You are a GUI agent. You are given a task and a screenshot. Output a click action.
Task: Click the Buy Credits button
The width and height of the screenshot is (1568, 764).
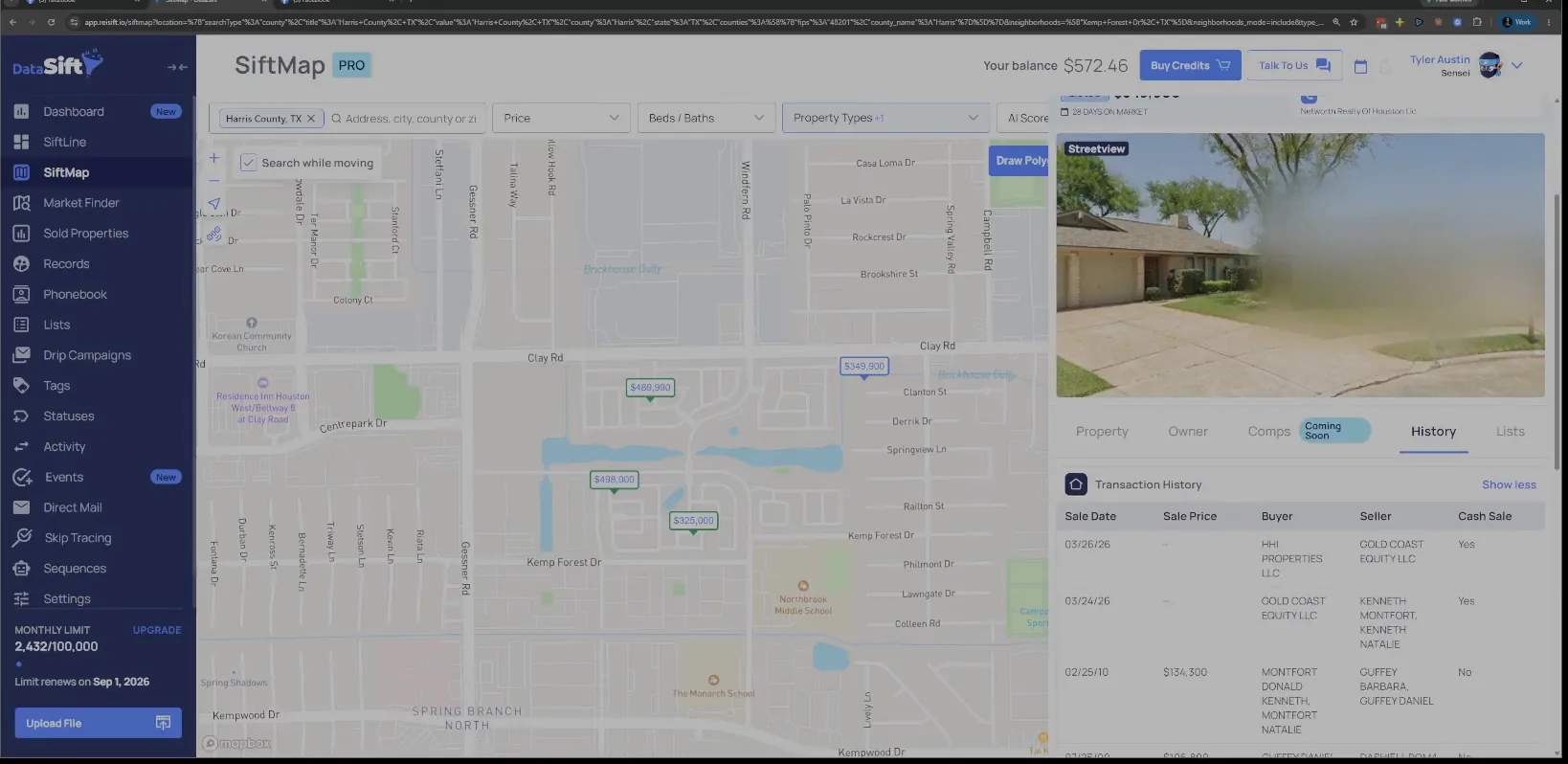pyautogui.click(x=1190, y=65)
